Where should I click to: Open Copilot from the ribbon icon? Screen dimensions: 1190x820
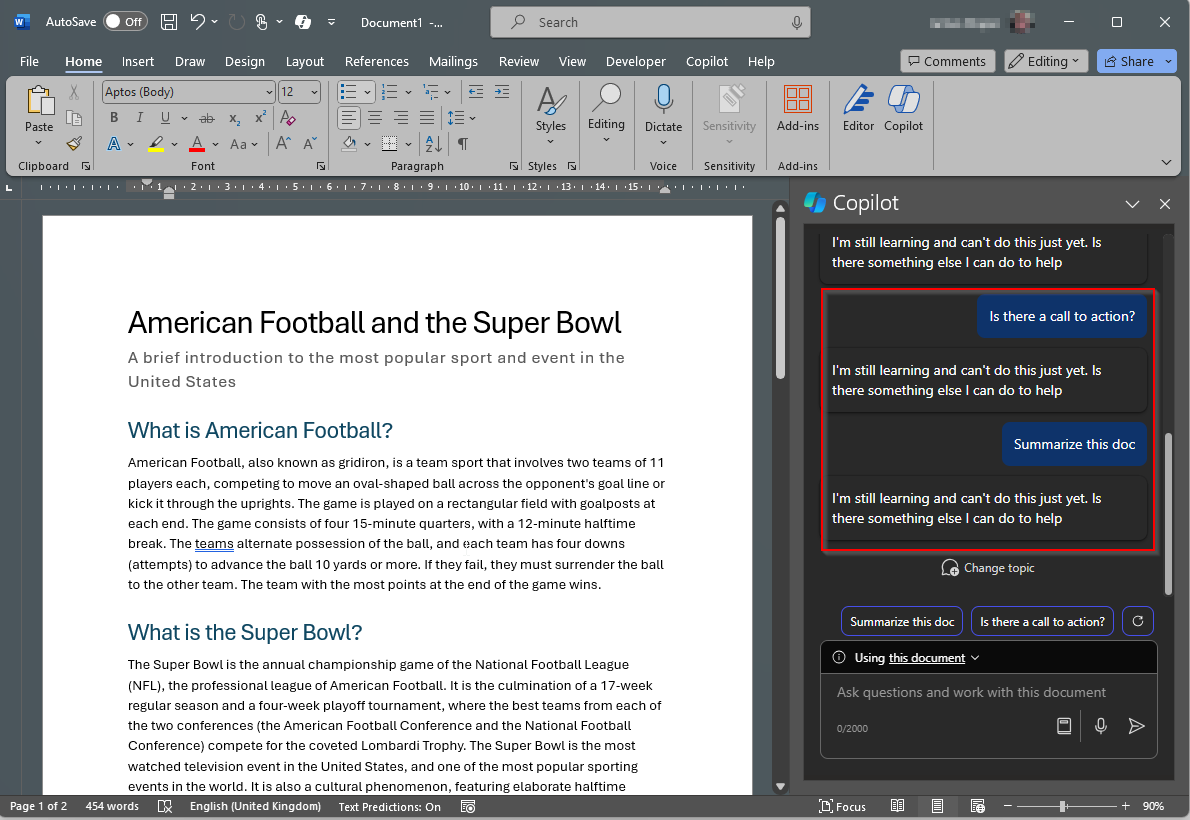pyautogui.click(x=903, y=108)
